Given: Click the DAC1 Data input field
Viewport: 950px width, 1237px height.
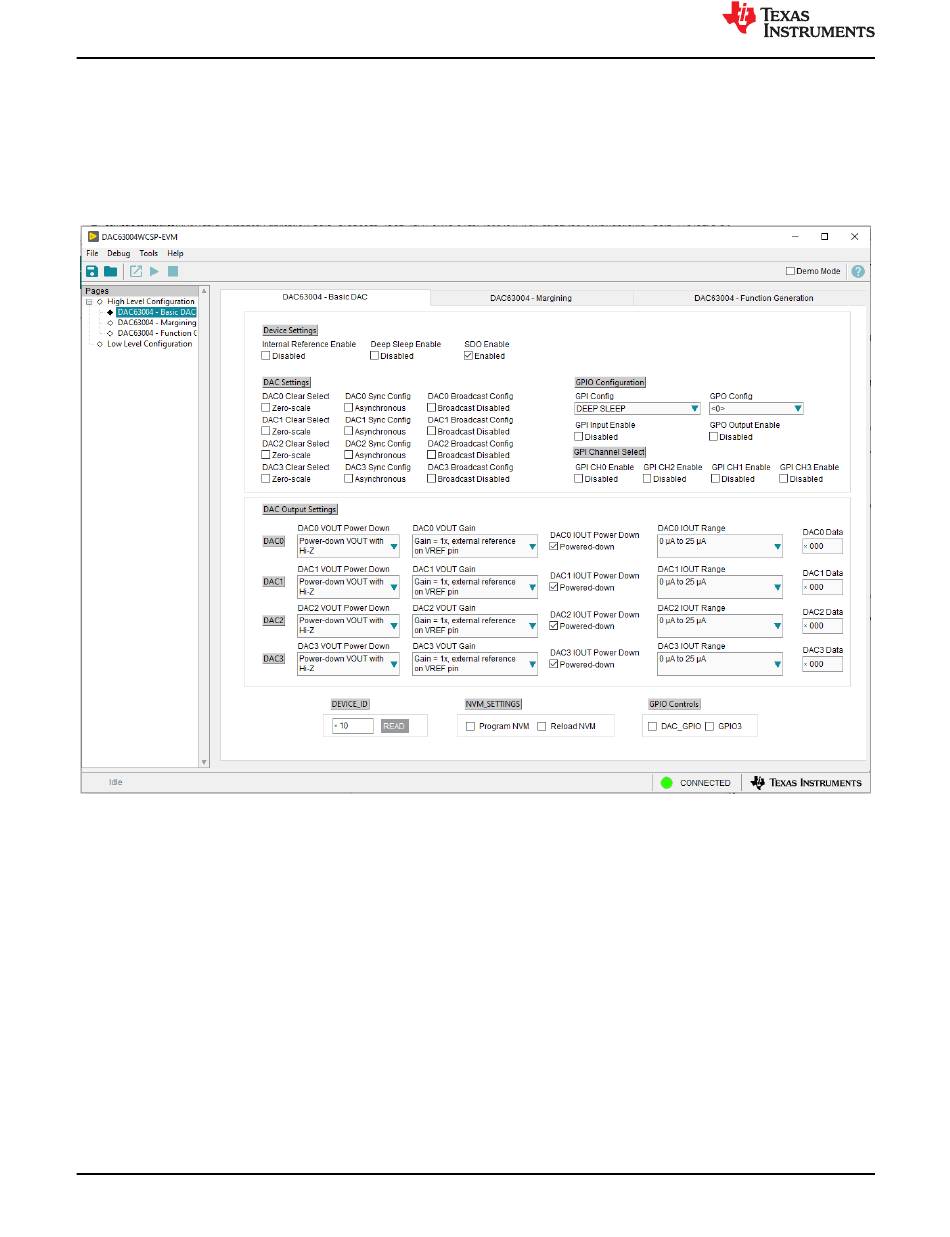Looking at the screenshot, I should point(822,587).
